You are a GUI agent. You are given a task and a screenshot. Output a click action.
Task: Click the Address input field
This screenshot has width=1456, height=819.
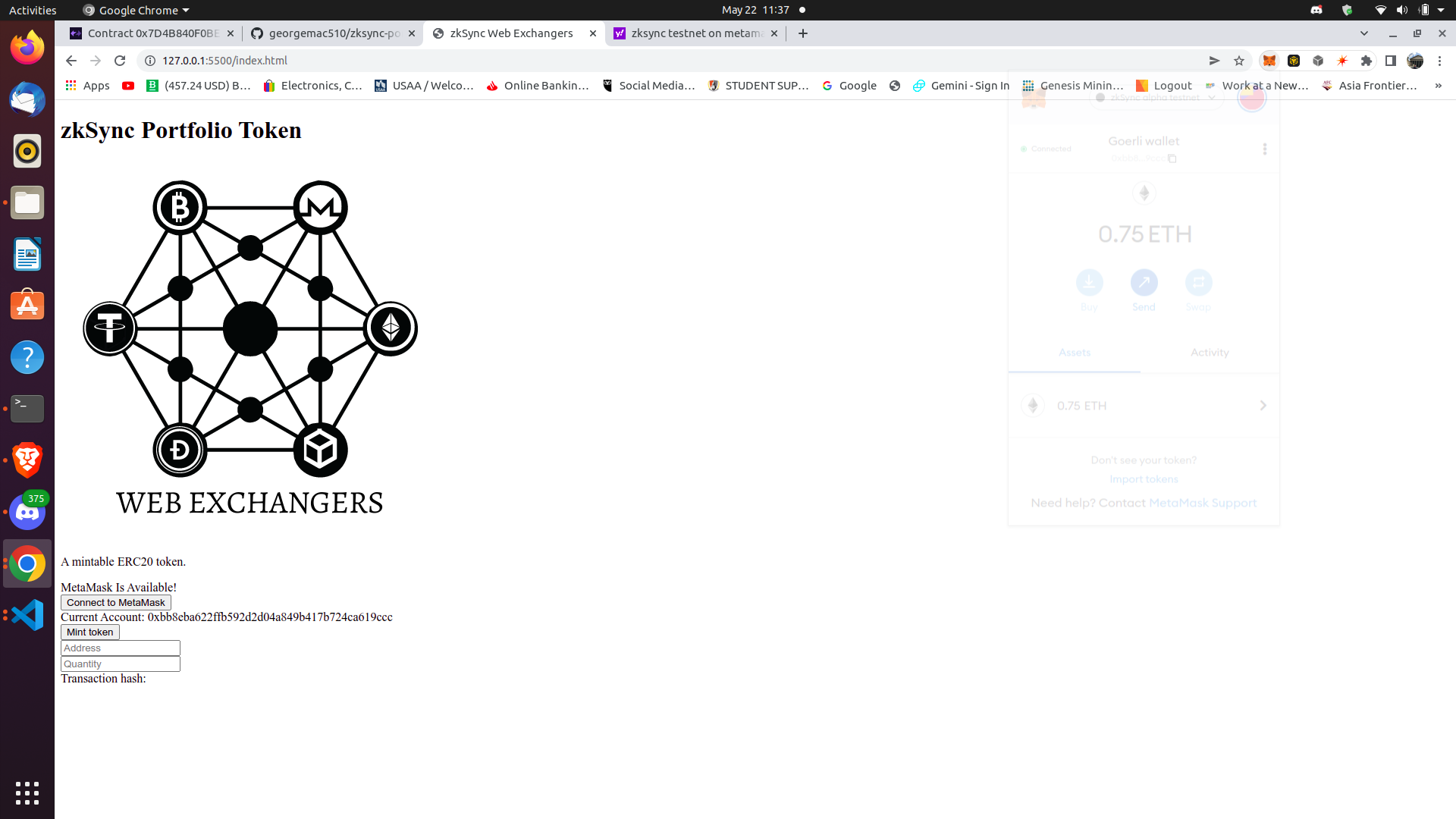(120, 648)
